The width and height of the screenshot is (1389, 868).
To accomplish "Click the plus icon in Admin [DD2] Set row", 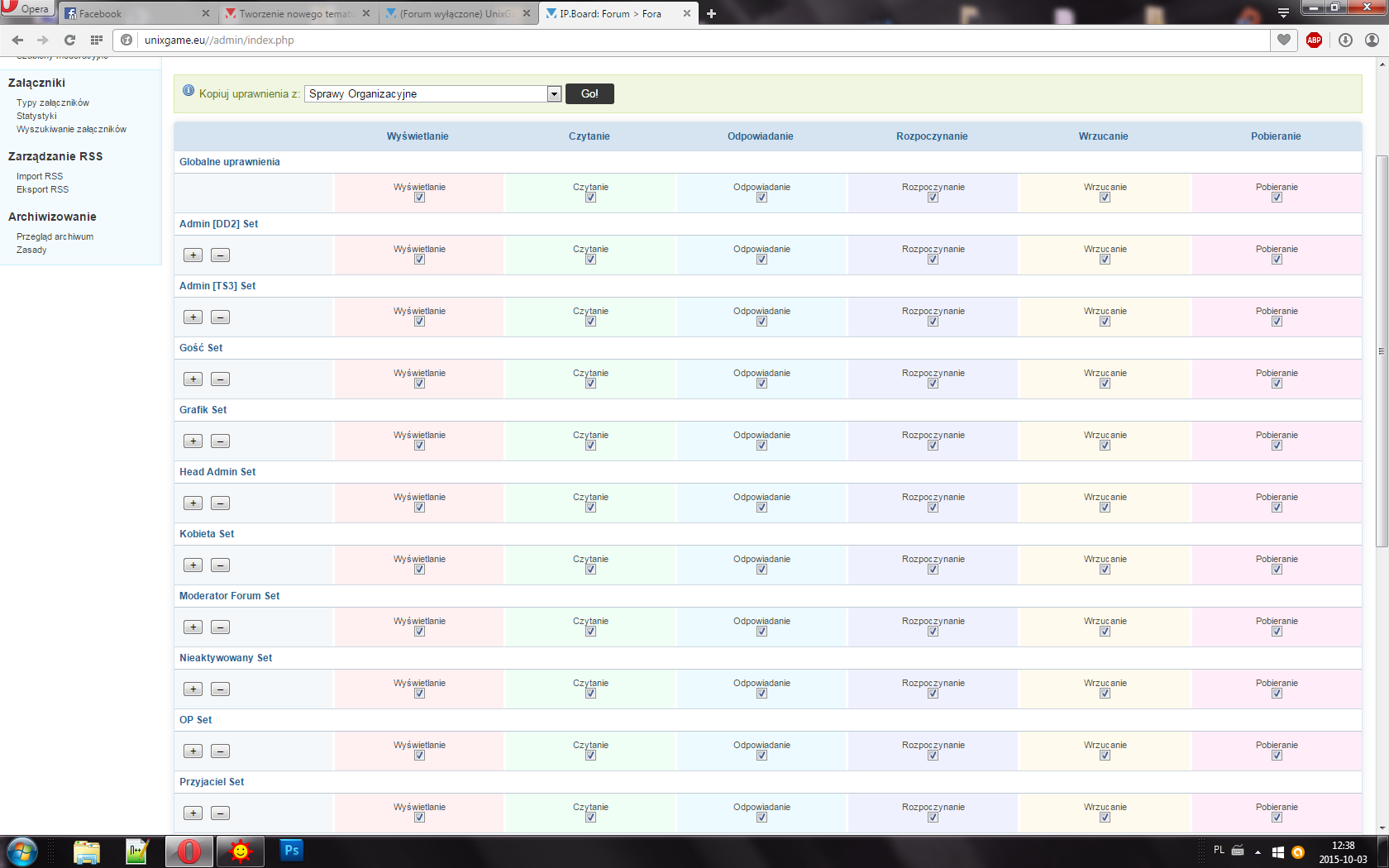I will coord(193,255).
